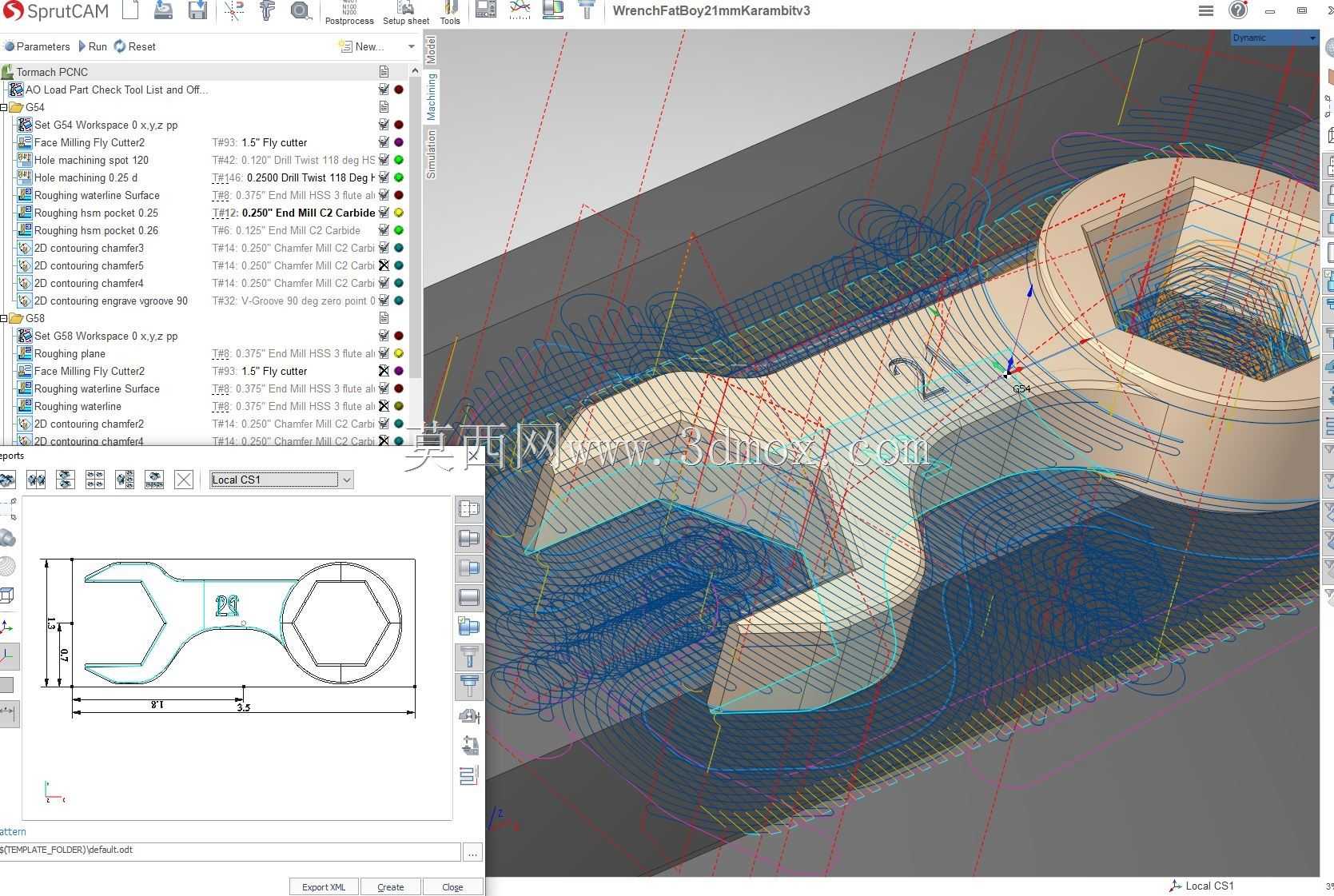Switch to the Simulation tab

(x=431, y=154)
